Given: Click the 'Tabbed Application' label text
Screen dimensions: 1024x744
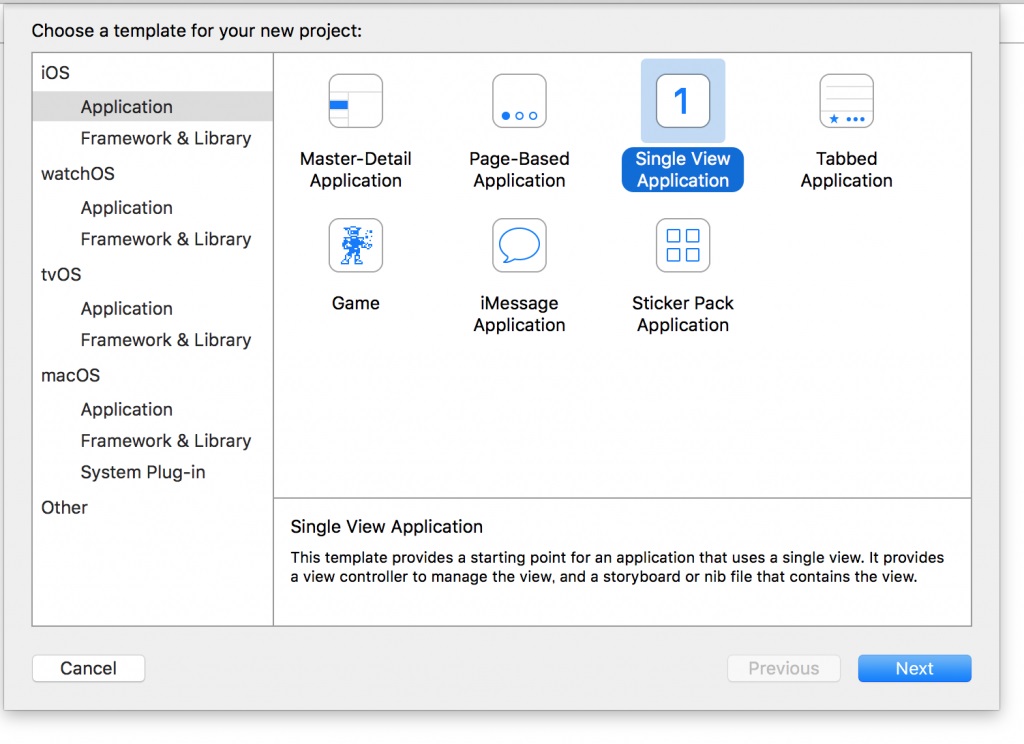Looking at the screenshot, I should pos(846,170).
